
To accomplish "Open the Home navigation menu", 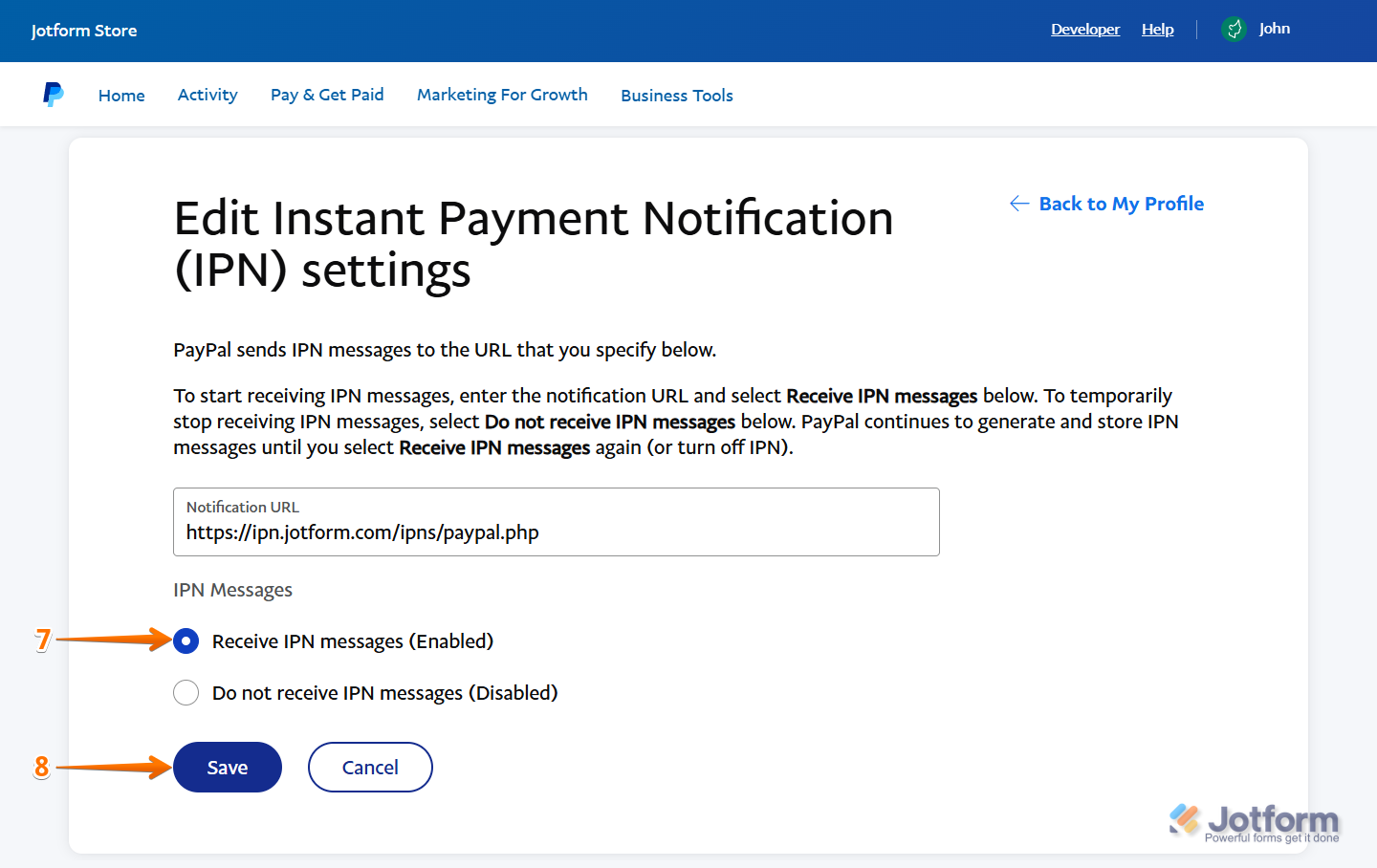I will 121,95.
